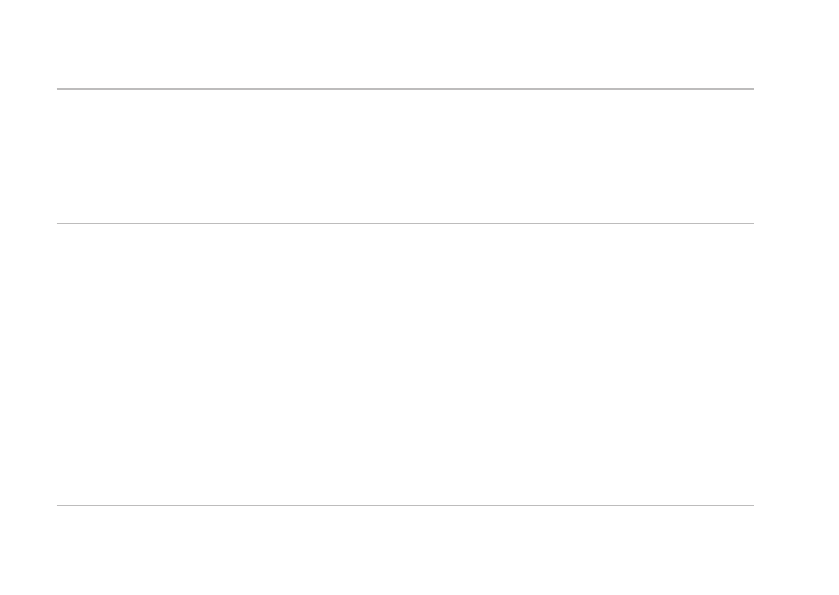Screen dimensions: 839x595
Task: Click the left end of the top divider
Action: [59, 89]
